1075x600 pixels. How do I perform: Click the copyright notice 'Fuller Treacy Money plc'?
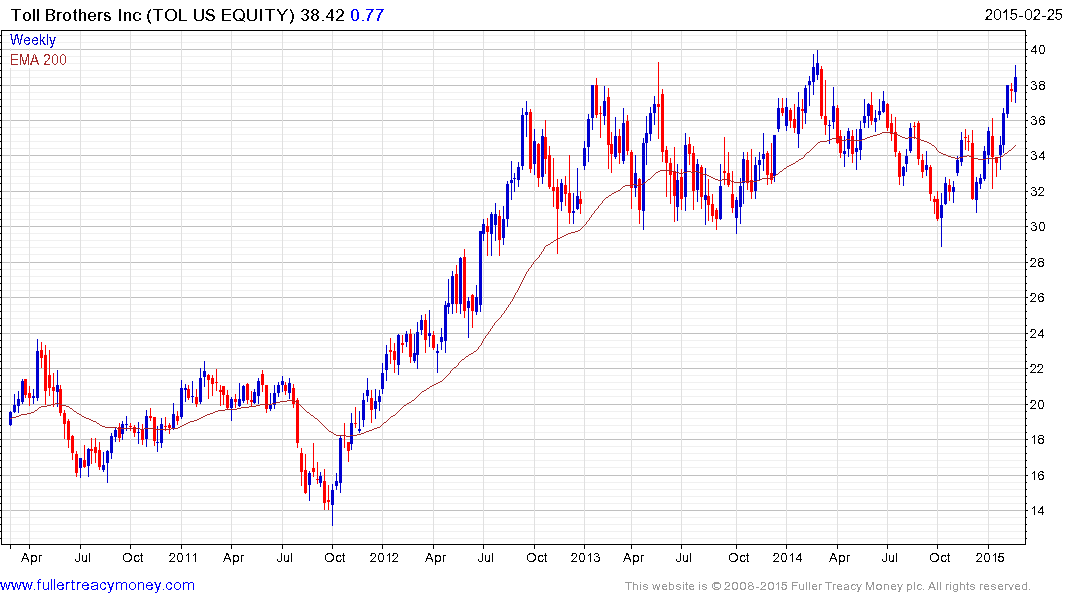coord(855,586)
